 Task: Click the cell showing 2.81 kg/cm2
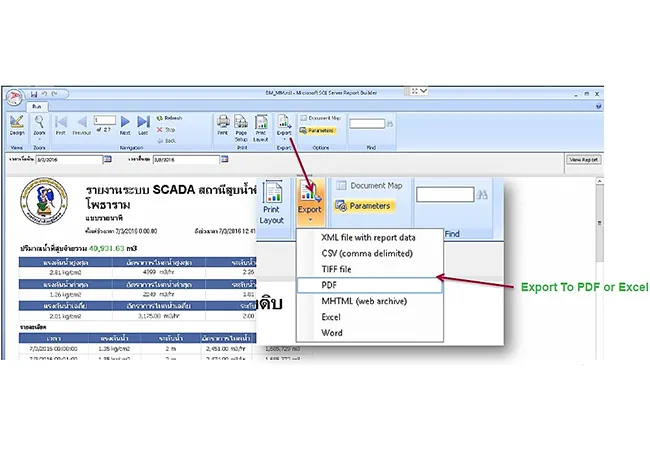[x=65, y=272]
